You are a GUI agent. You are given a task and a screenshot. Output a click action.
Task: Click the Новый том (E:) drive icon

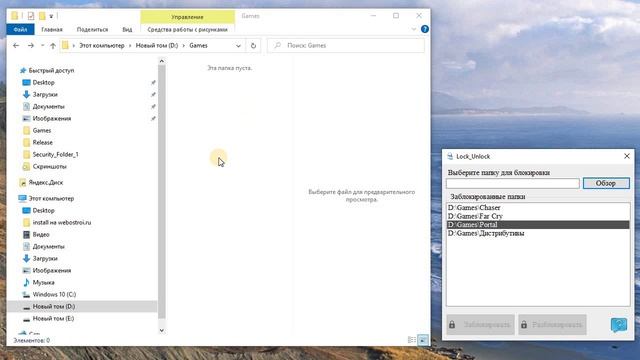point(26,318)
